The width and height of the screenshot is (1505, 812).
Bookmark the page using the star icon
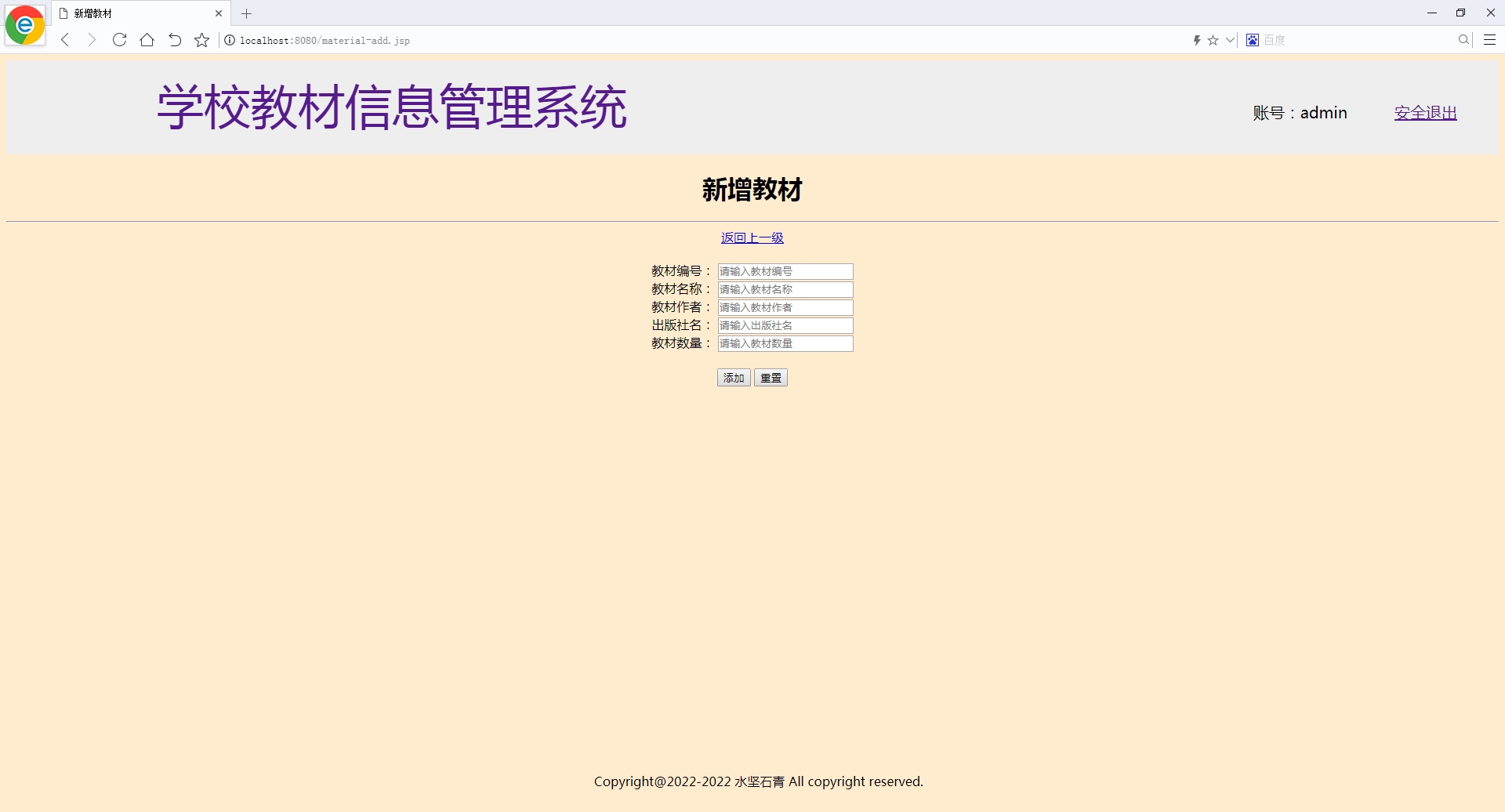pos(201,40)
